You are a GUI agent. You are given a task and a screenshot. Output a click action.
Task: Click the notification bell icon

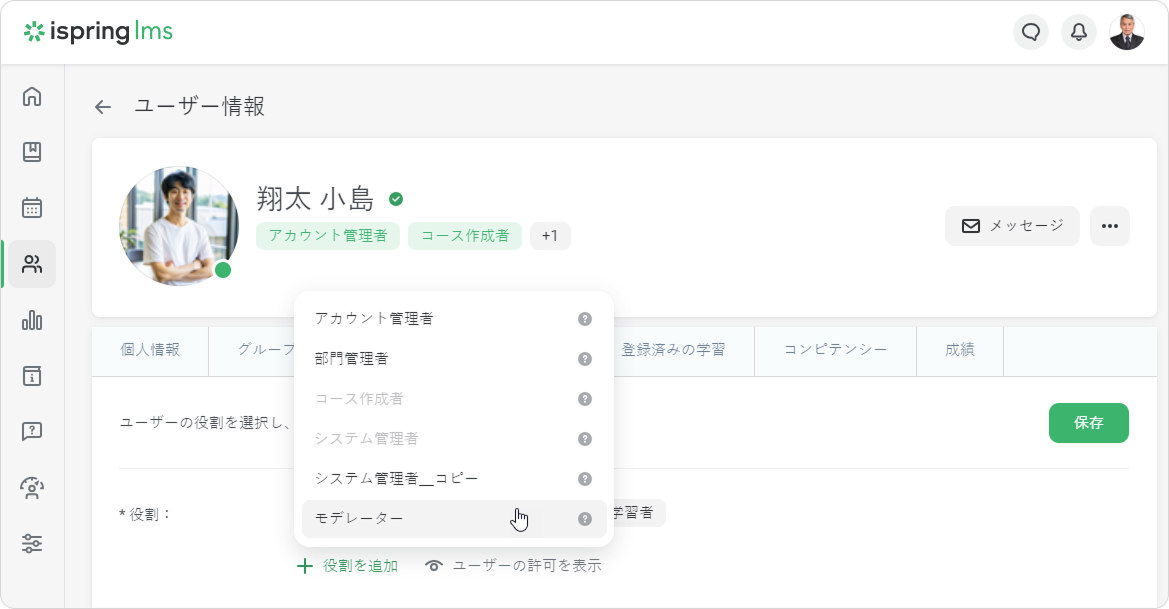(x=1079, y=32)
